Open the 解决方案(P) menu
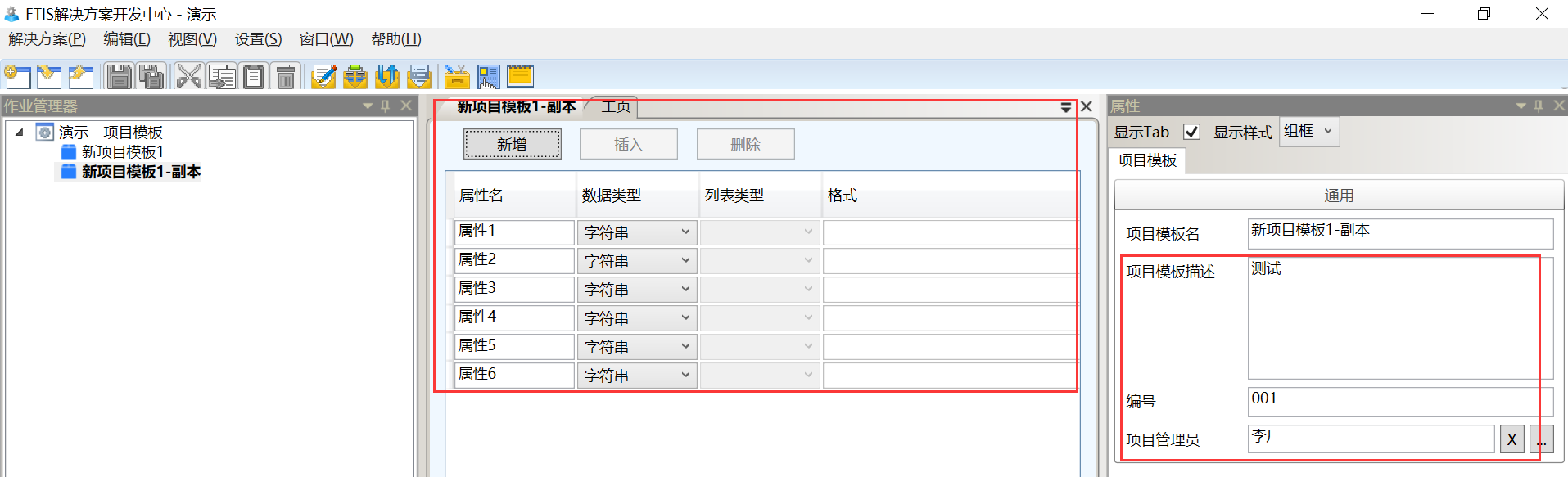Screen dimensions: 1568x477 (x=47, y=39)
